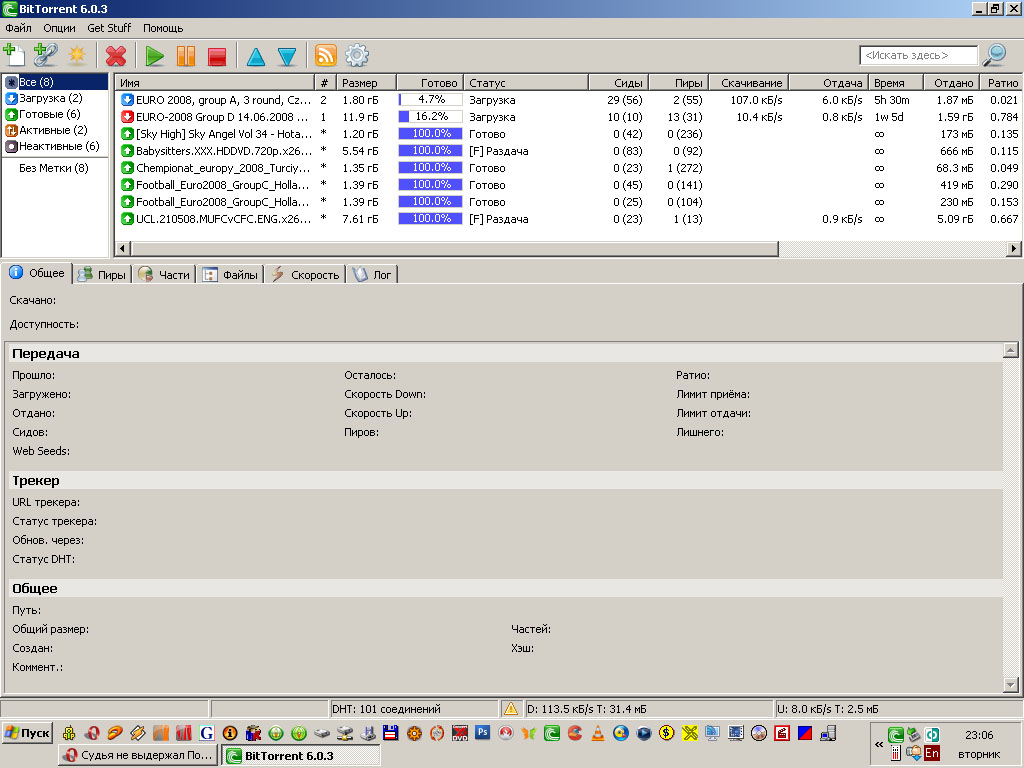Viewport: 1024px width, 768px height.
Task: Click the Create New Torrent star icon
Action: [76, 55]
